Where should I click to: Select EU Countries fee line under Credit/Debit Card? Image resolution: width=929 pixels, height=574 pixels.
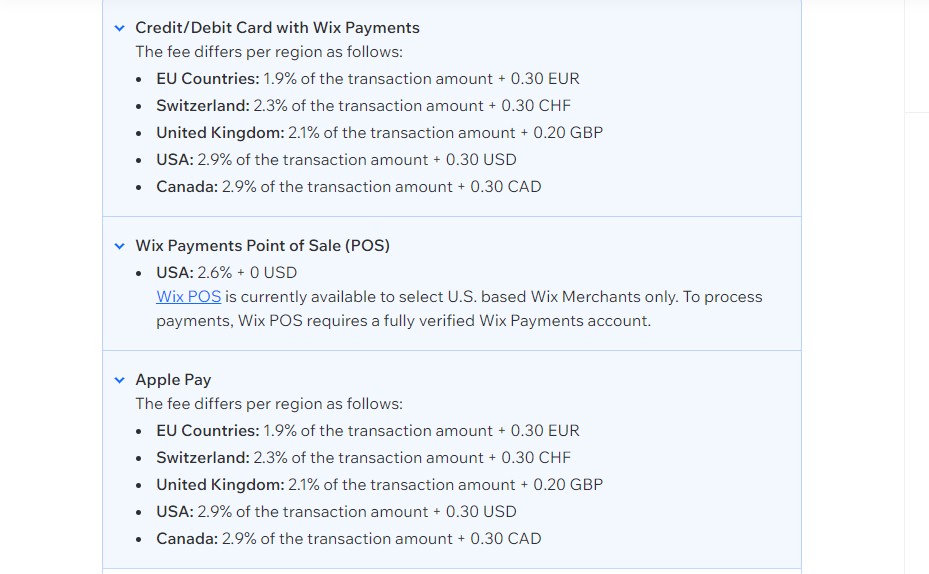click(368, 79)
